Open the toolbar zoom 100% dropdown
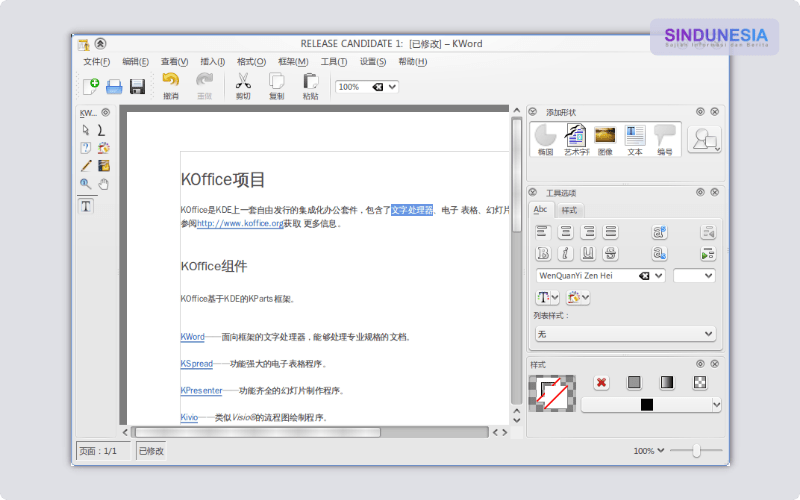Image resolution: width=800 pixels, height=500 pixels. click(x=392, y=87)
